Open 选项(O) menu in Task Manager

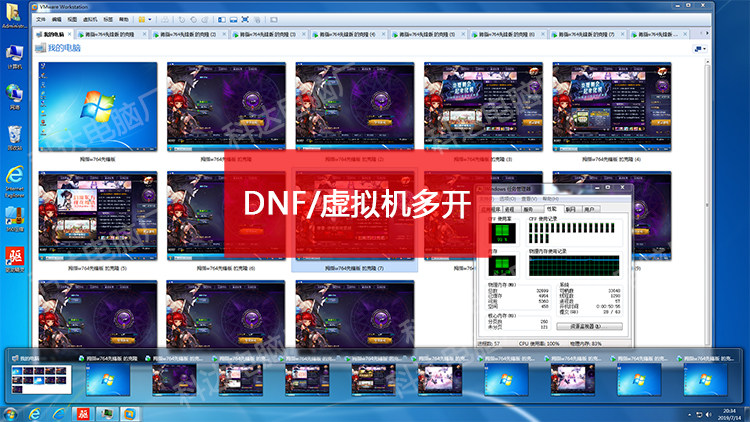[x=507, y=199]
